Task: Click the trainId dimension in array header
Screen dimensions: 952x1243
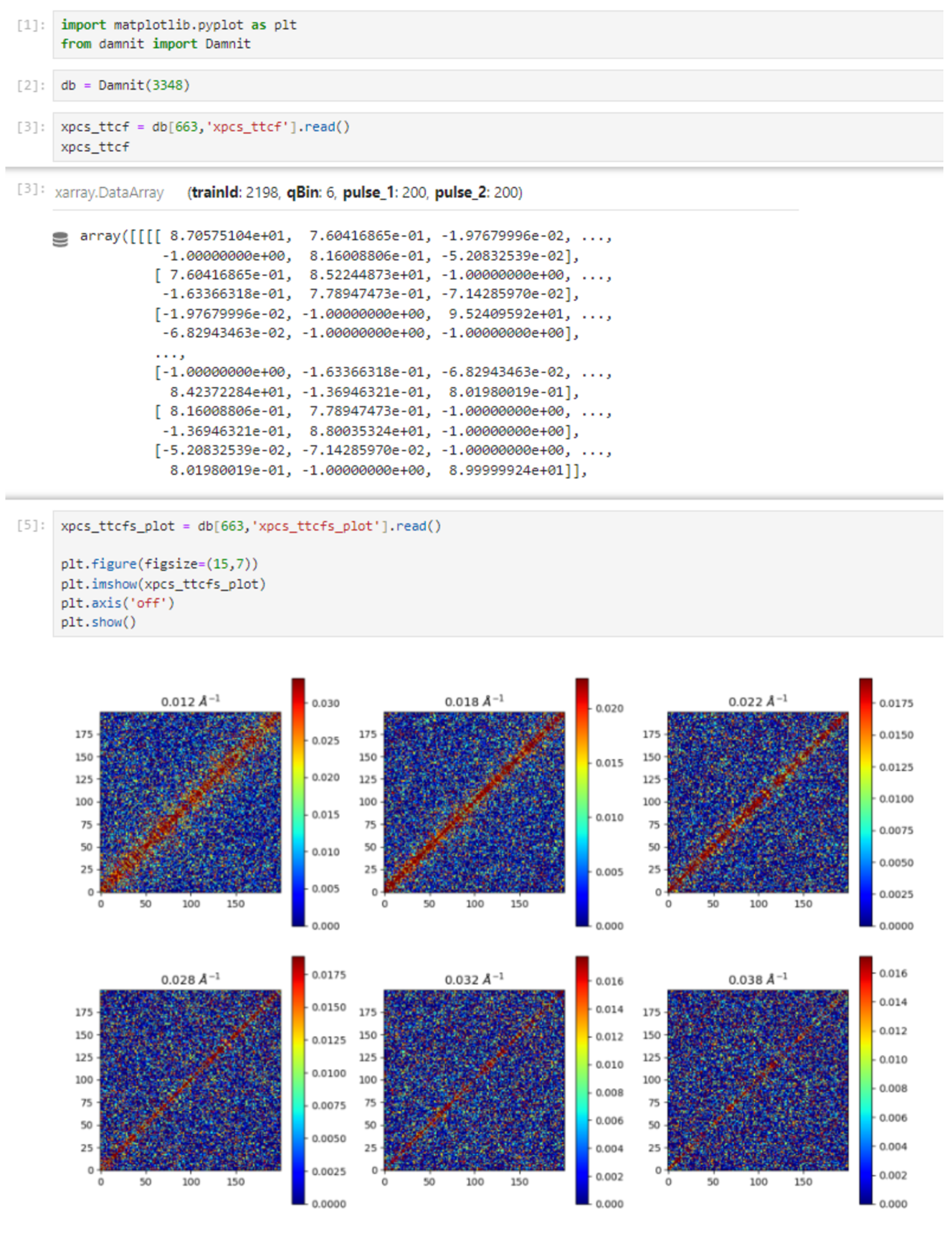Action: point(234,193)
